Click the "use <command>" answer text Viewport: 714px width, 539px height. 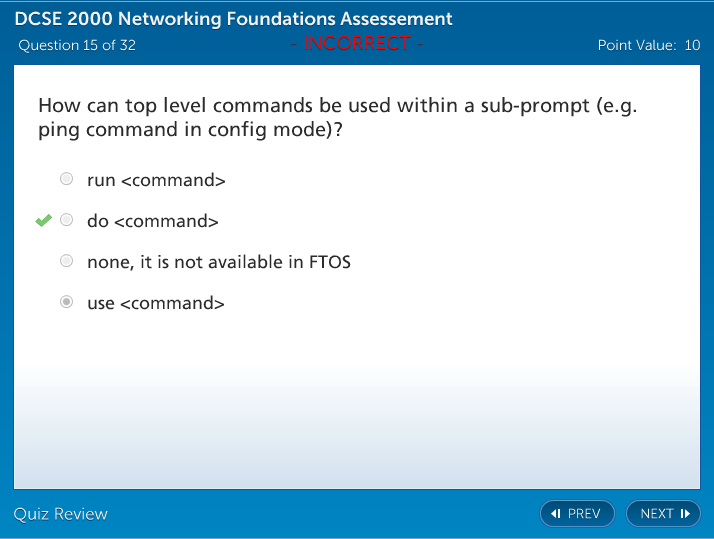tap(155, 303)
